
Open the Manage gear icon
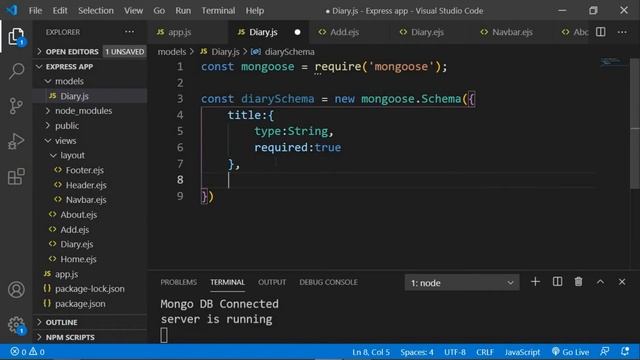pyautogui.click(x=16, y=325)
